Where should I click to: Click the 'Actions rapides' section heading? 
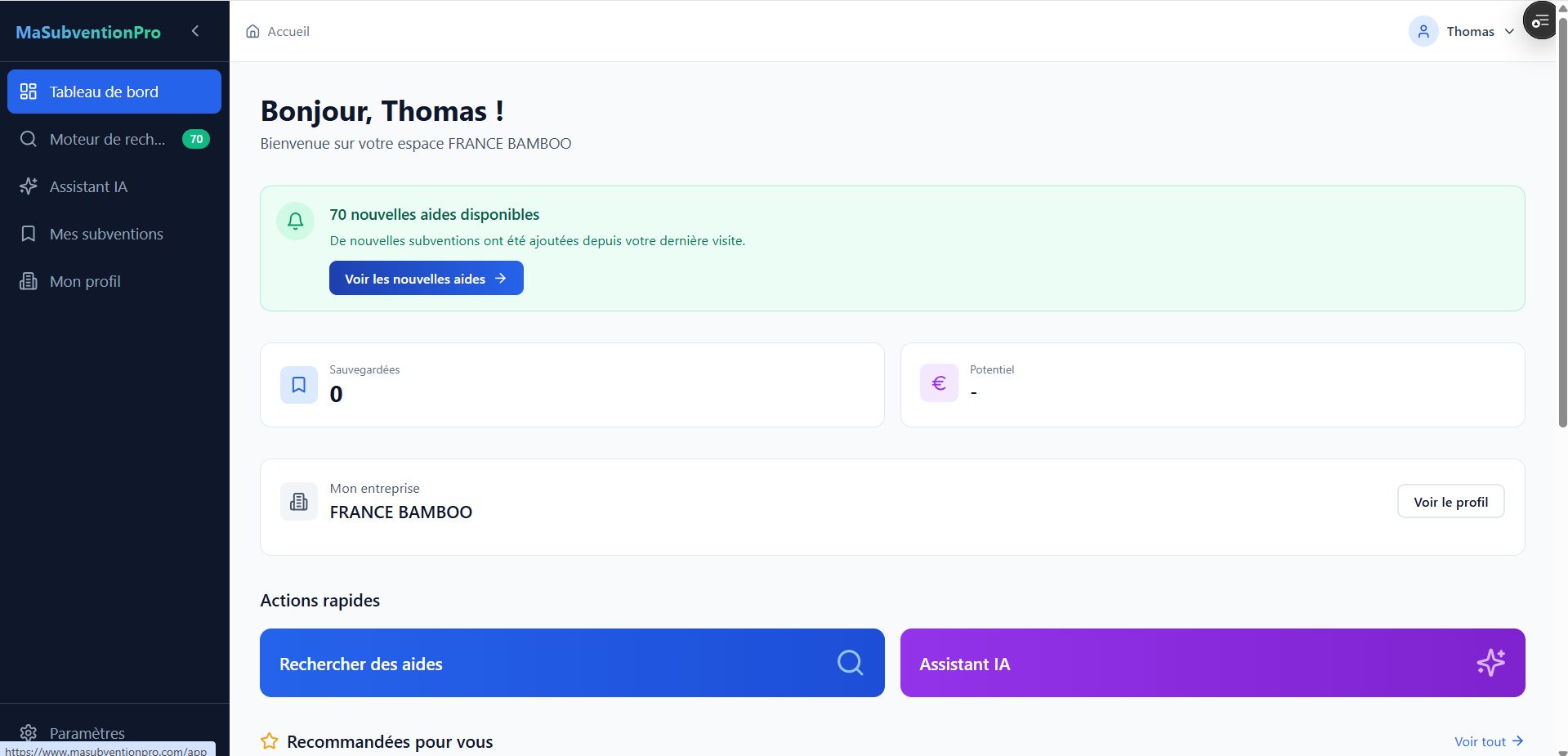[x=320, y=601]
